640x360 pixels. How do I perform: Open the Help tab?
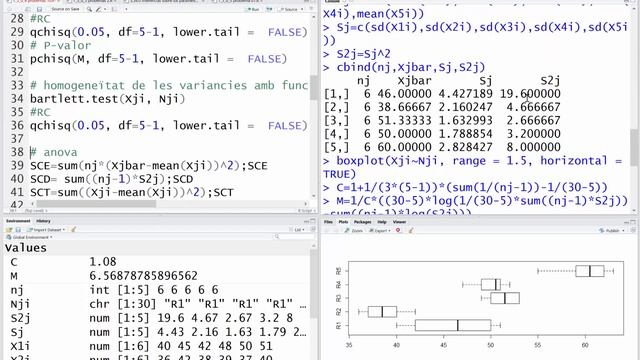coord(382,222)
